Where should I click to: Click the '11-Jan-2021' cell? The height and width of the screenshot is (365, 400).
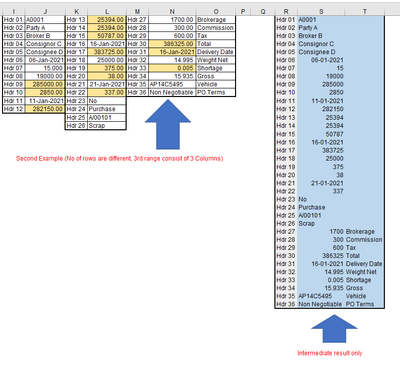(x=45, y=101)
